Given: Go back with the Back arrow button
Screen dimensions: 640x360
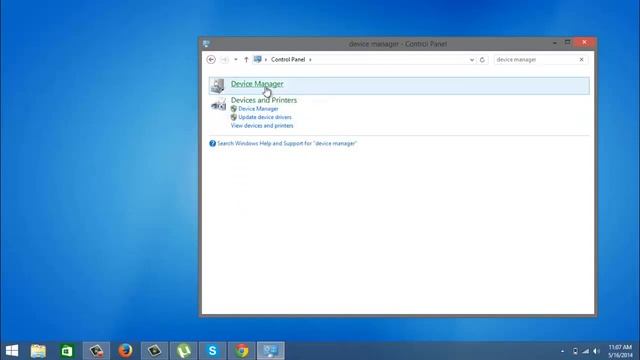Looking at the screenshot, I should coord(211,60).
